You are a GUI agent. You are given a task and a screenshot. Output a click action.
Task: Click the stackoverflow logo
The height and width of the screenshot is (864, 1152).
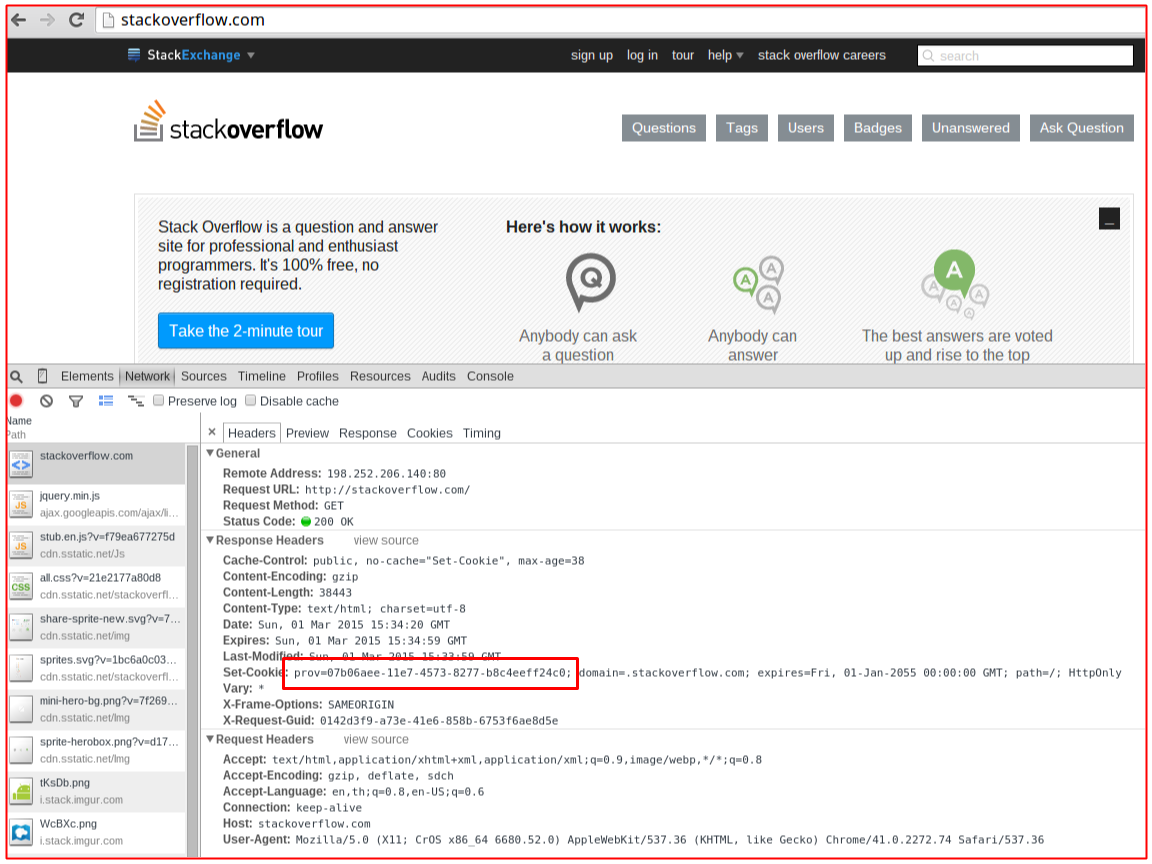click(x=228, y=122)
